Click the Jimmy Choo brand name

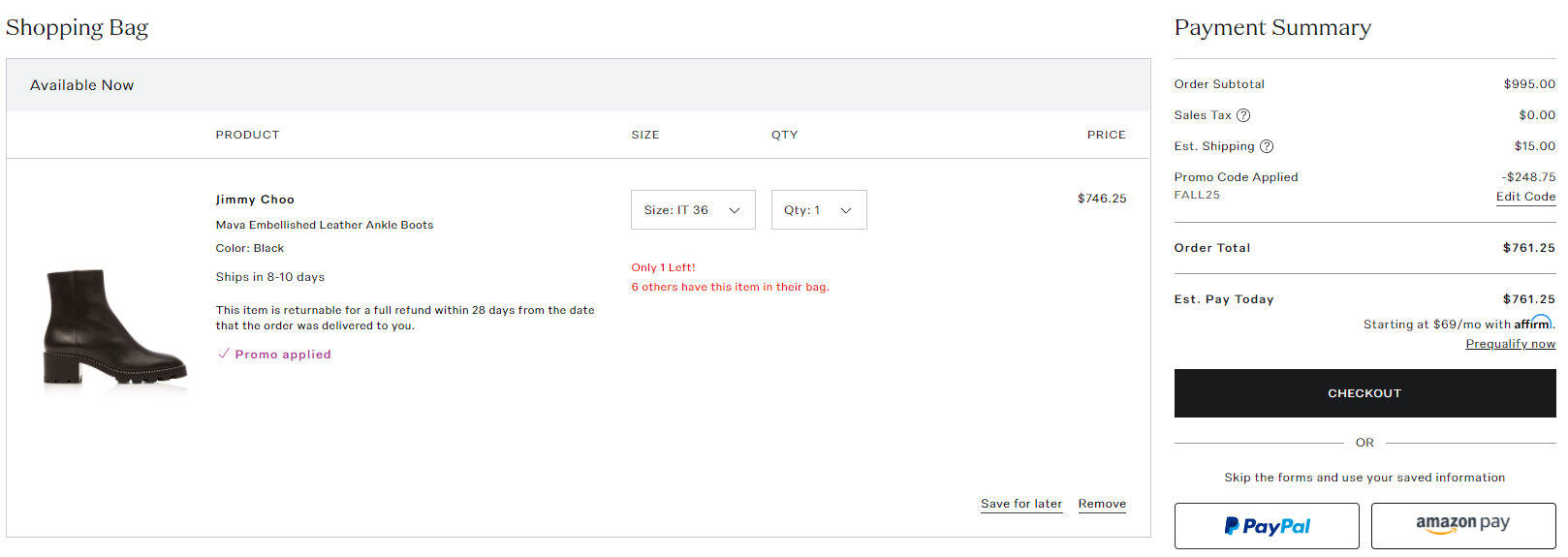[255, 200]
